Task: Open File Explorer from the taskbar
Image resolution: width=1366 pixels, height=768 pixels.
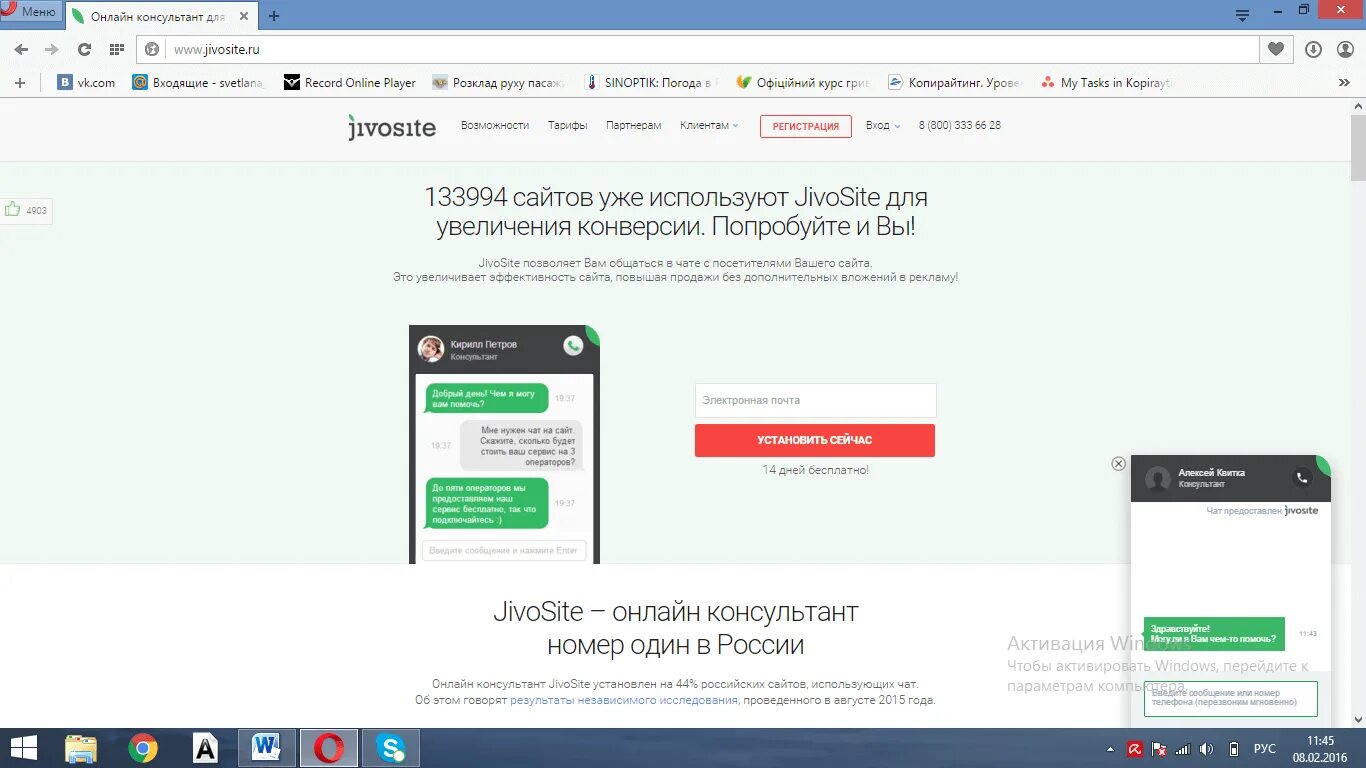Action: point(81,748)
